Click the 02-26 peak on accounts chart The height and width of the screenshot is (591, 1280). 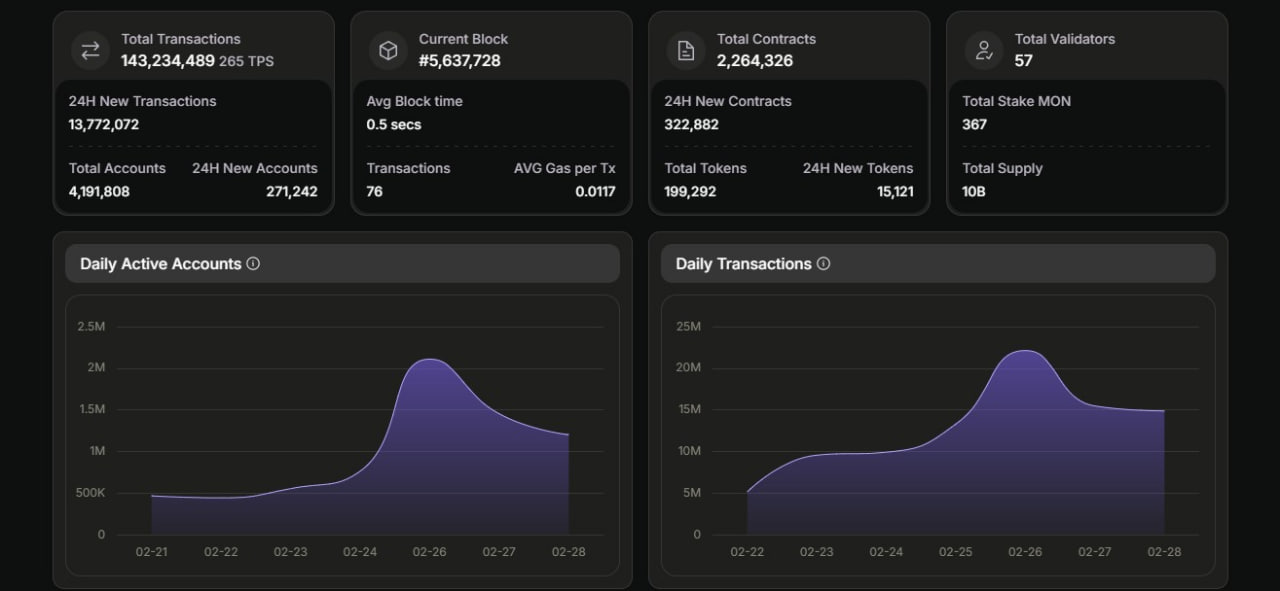click(429, 359)
